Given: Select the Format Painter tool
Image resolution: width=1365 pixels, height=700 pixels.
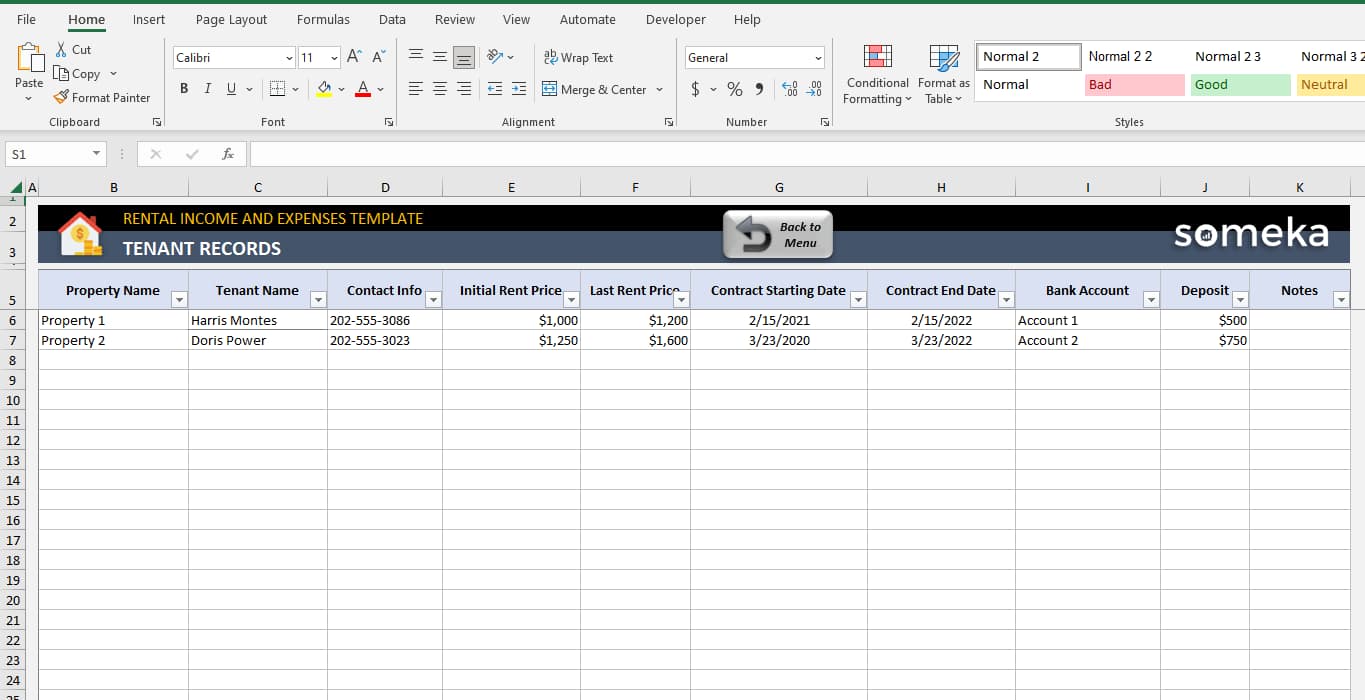Looking at the screenshot, I should [x=102, y=97].
